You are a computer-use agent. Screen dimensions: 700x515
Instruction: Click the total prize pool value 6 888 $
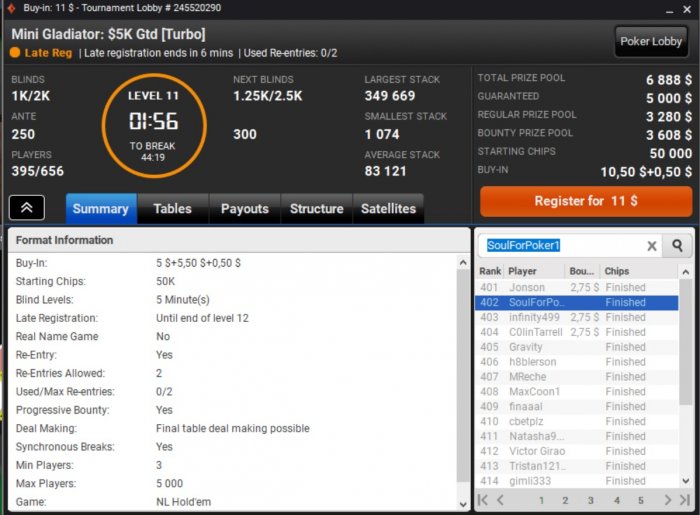(x=669, y=80)
